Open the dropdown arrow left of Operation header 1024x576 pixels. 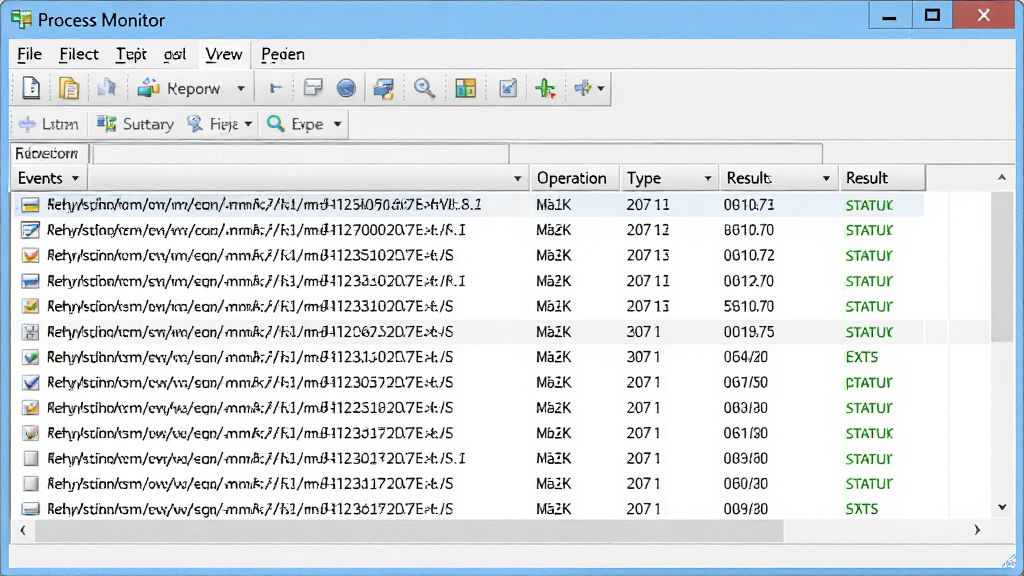[517, 178]
